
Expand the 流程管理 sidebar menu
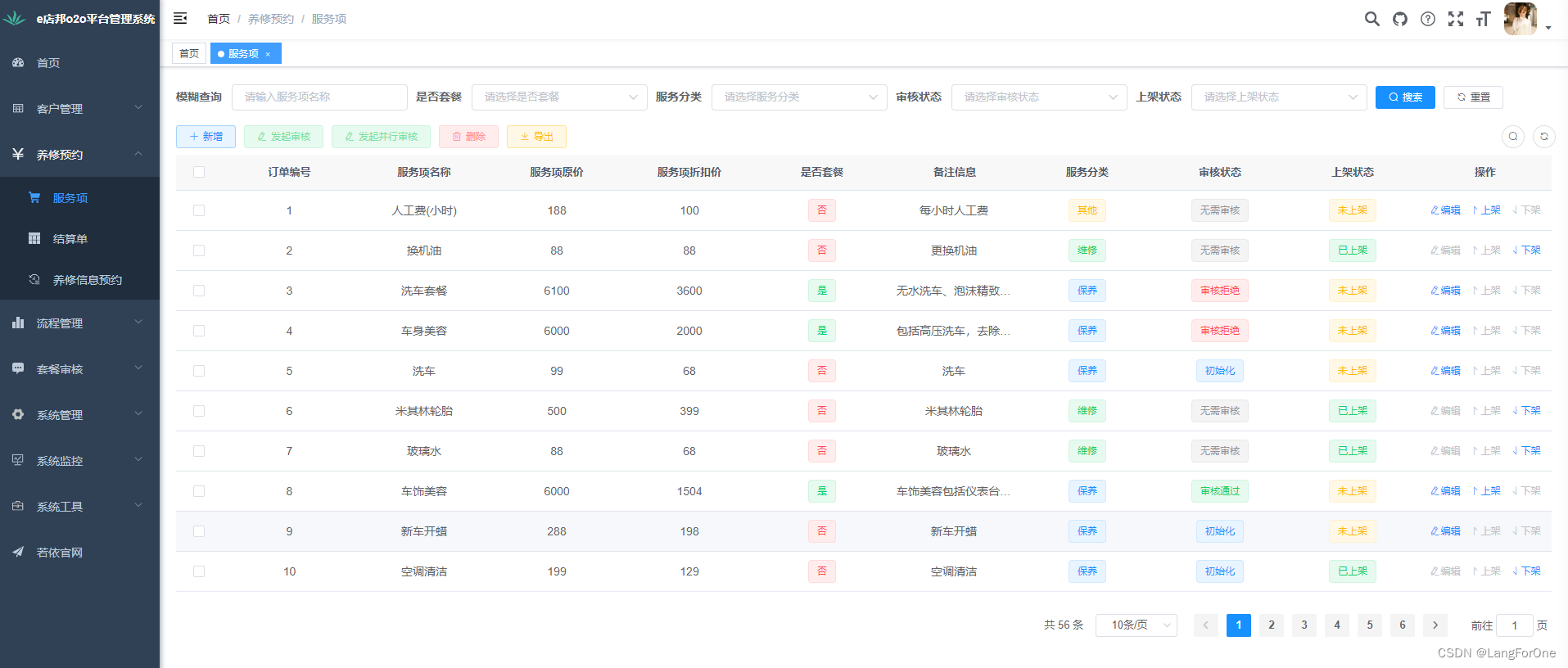click(79, 323)
